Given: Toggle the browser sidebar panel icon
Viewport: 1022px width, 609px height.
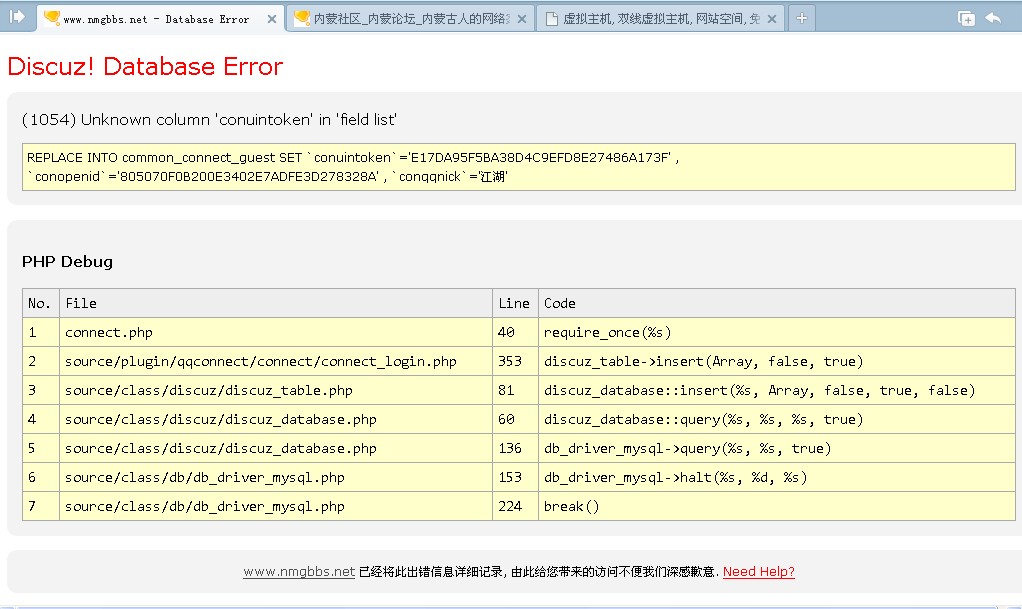Looking at the screenshot, I should point(17,17).
